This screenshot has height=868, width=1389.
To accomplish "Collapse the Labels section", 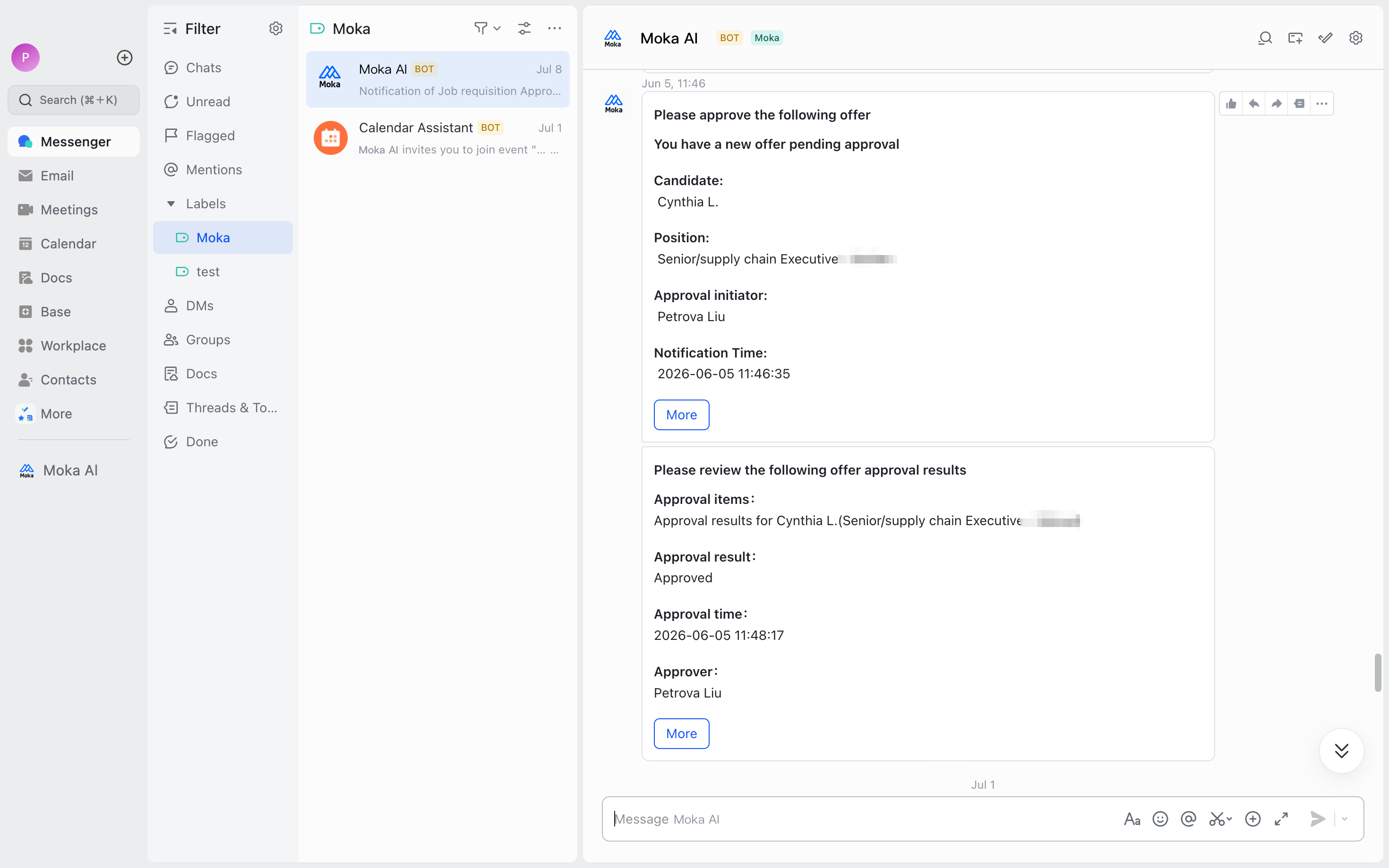I will point(171,204).
